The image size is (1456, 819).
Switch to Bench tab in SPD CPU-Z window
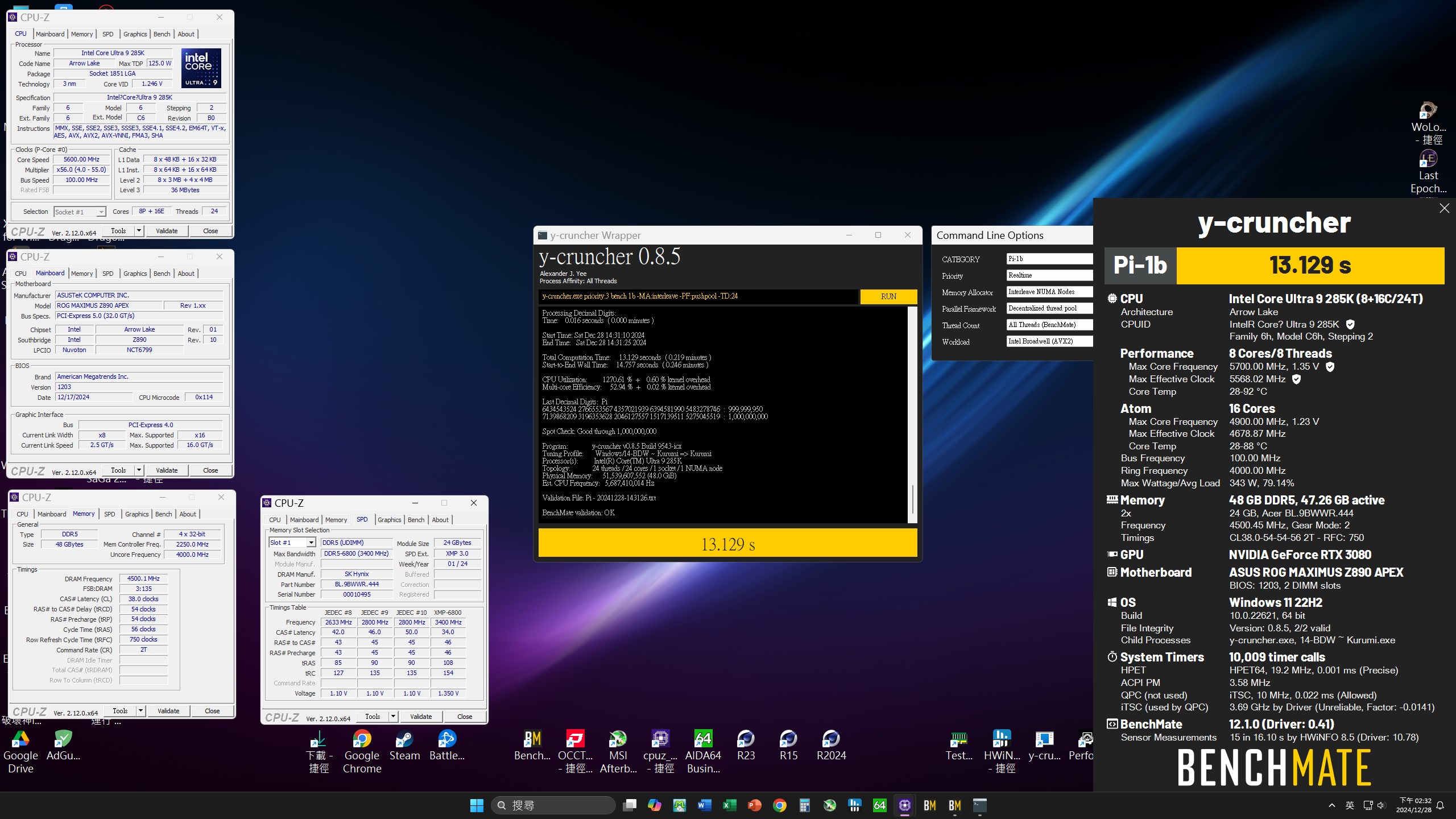[x=416, y=520]
